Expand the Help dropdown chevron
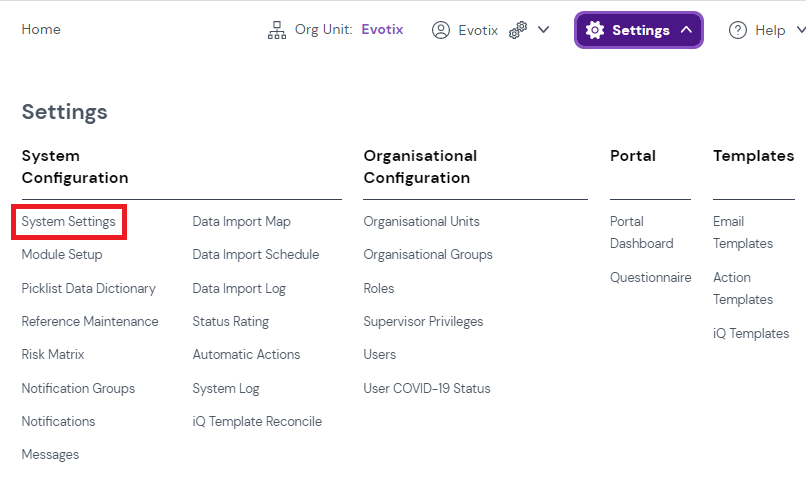Image resolution: width=806 pixels, height=478 pixels. pos(800,30)
